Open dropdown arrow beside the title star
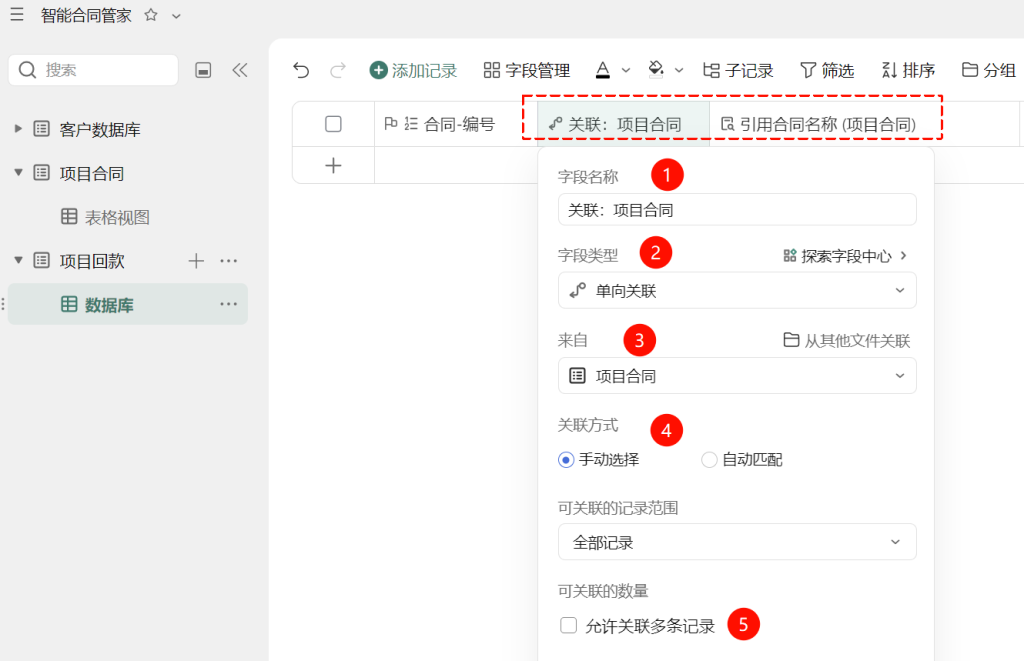This screenshot has width=1024, height=661. 176,16
